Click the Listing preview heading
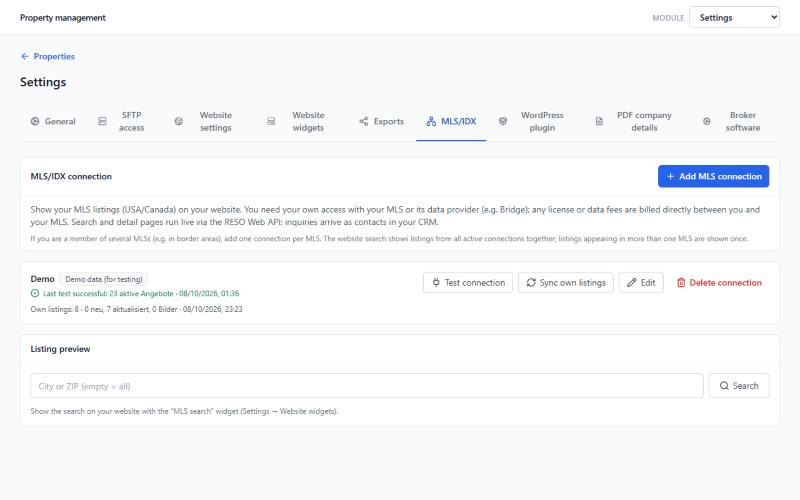Screen dimensions: 800x500 point(60,349)
